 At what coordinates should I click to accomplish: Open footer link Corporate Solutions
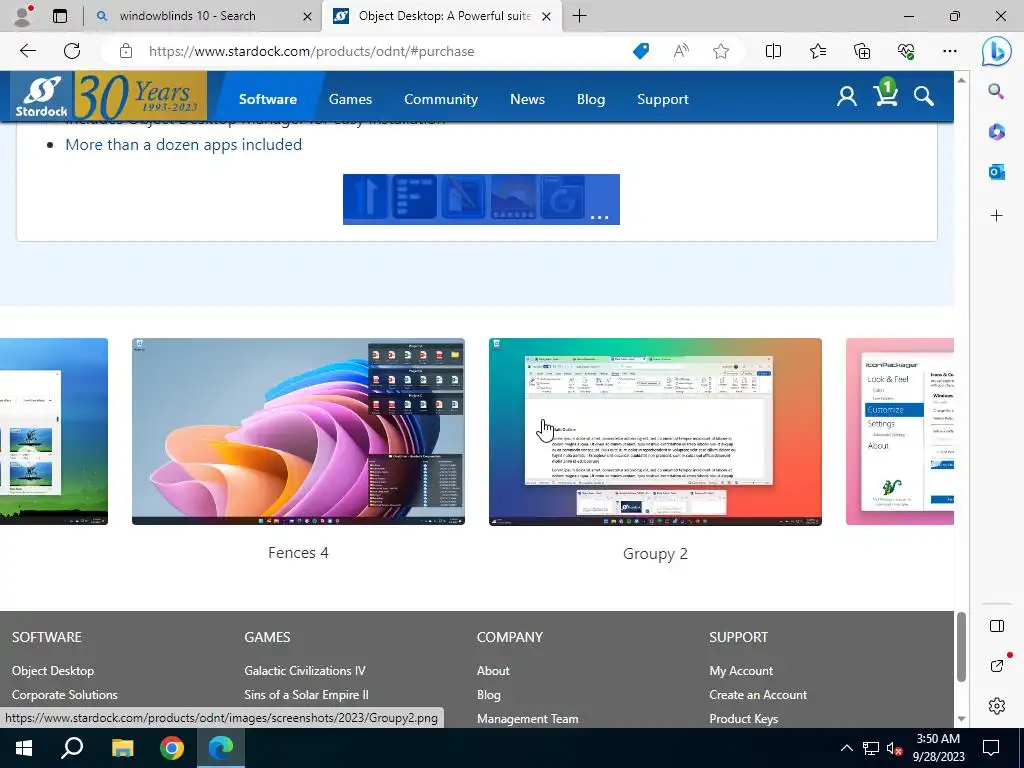tap(65, 695)
